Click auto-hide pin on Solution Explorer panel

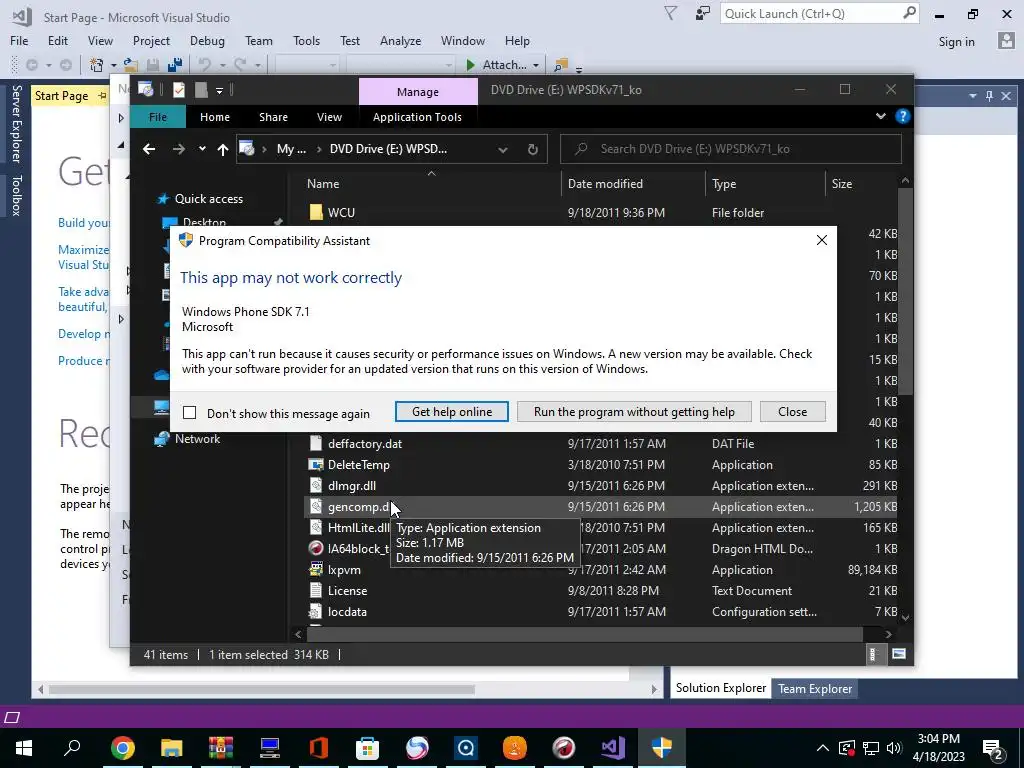coord(989,96)
